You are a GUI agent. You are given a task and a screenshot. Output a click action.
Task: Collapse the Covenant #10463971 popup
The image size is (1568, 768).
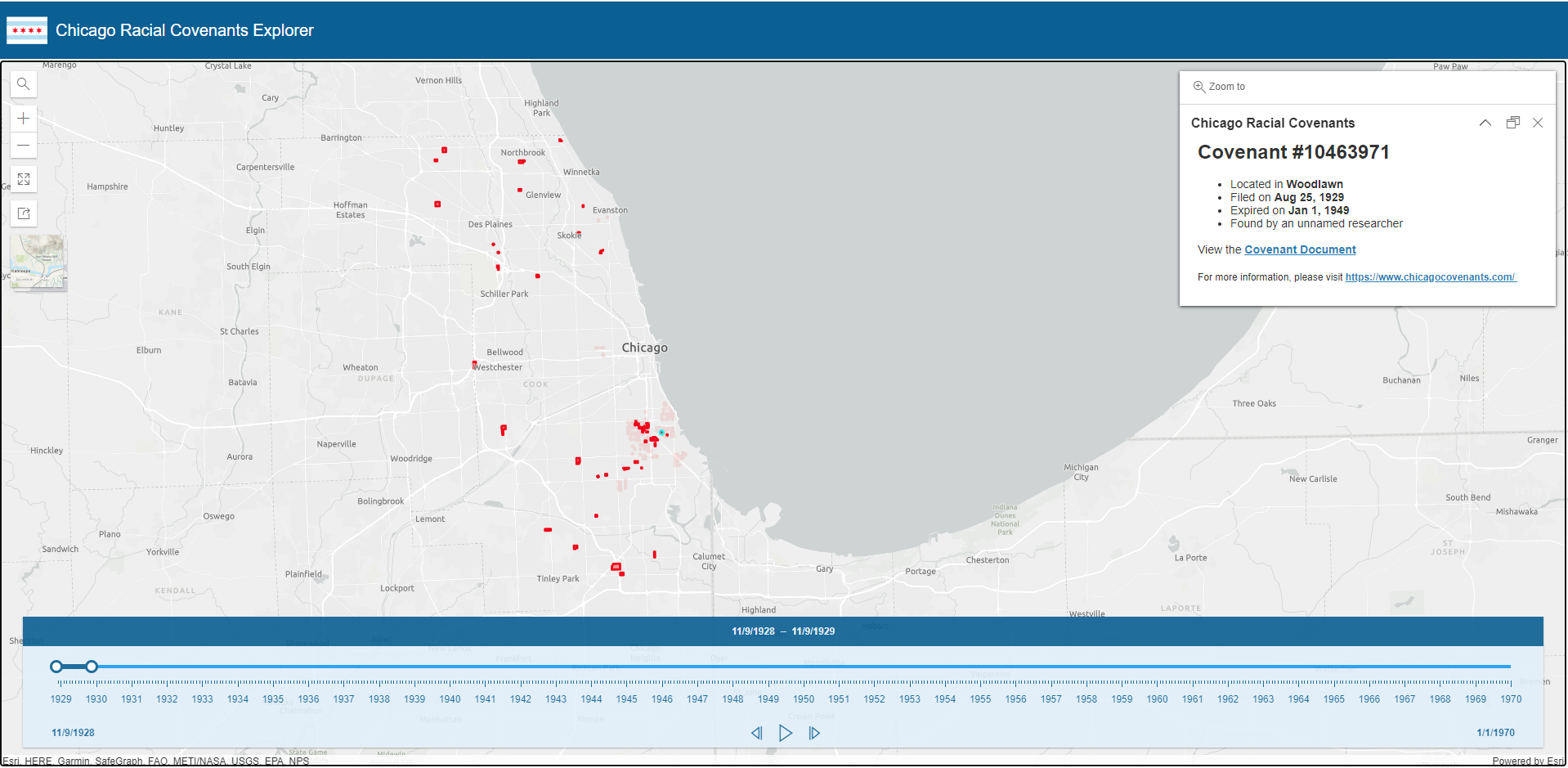coord(1485,122)
